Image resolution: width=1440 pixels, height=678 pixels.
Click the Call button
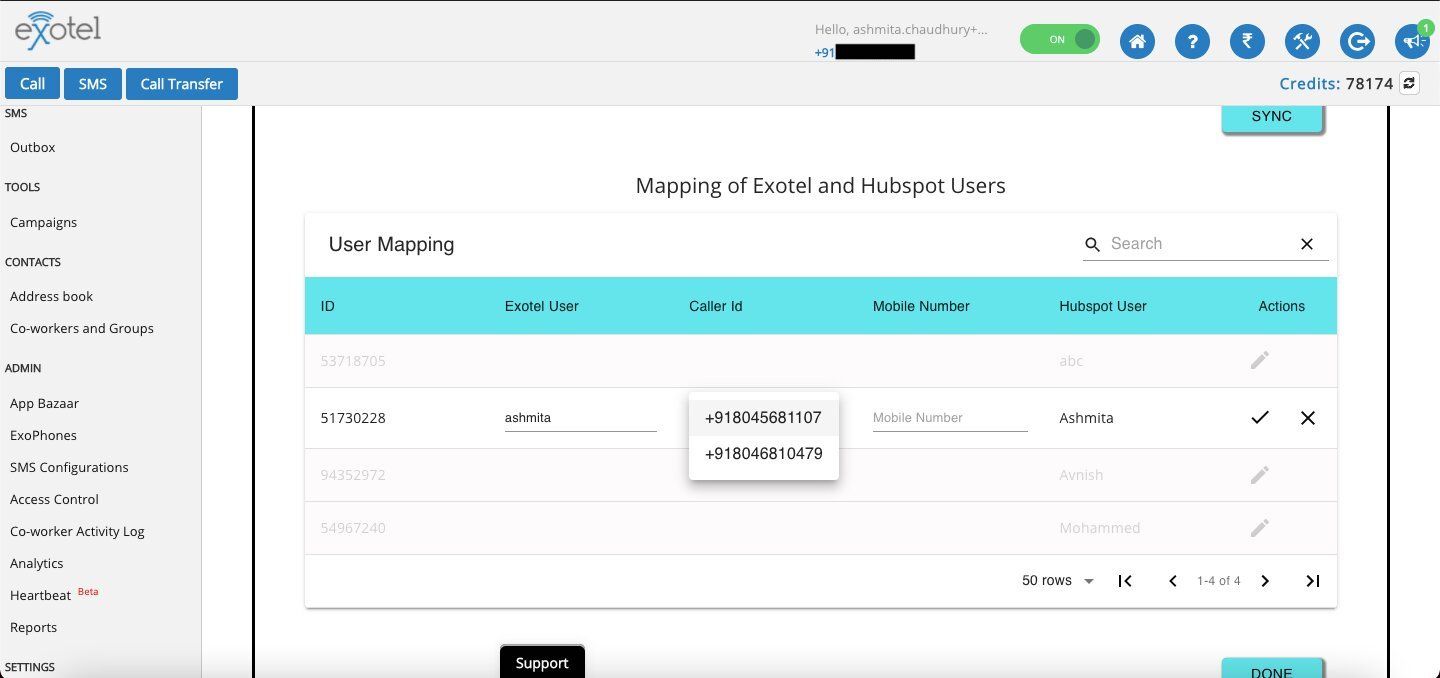[x=32, y=84]
